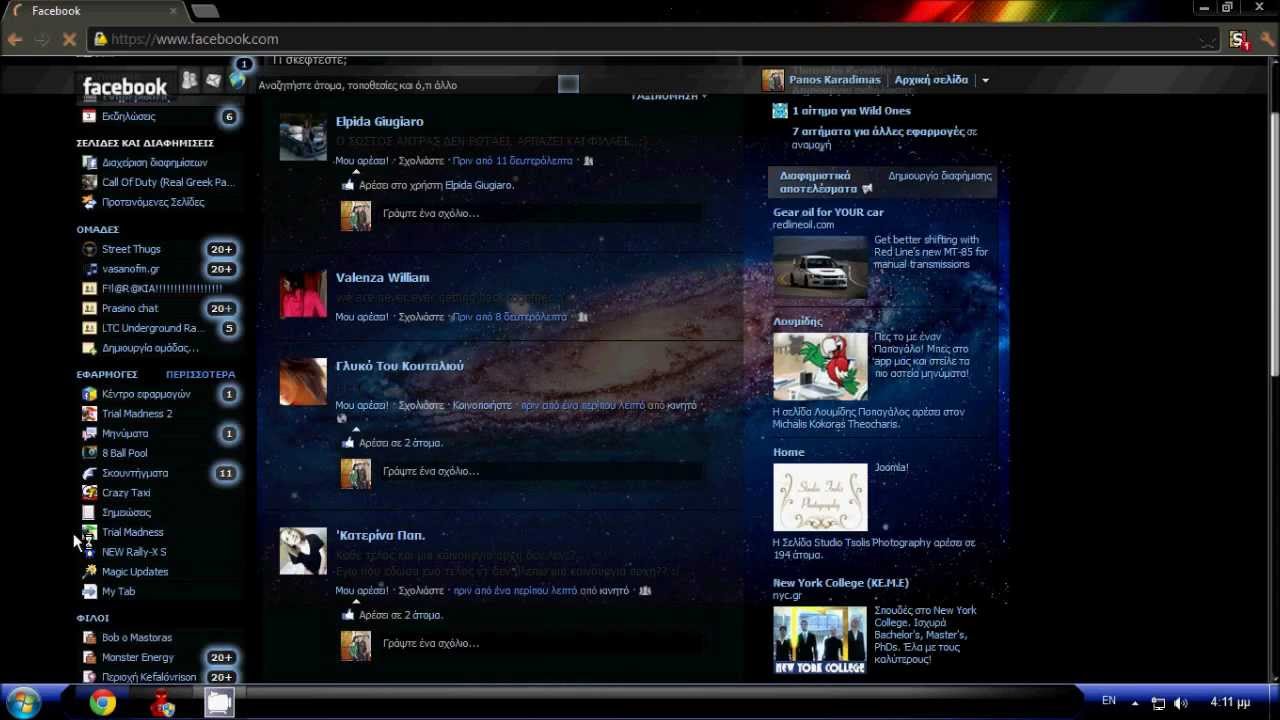This screenshot has height=720, width=1280.
Task: Open Bob o Mastoras in friends list
Action: (137, 637)
